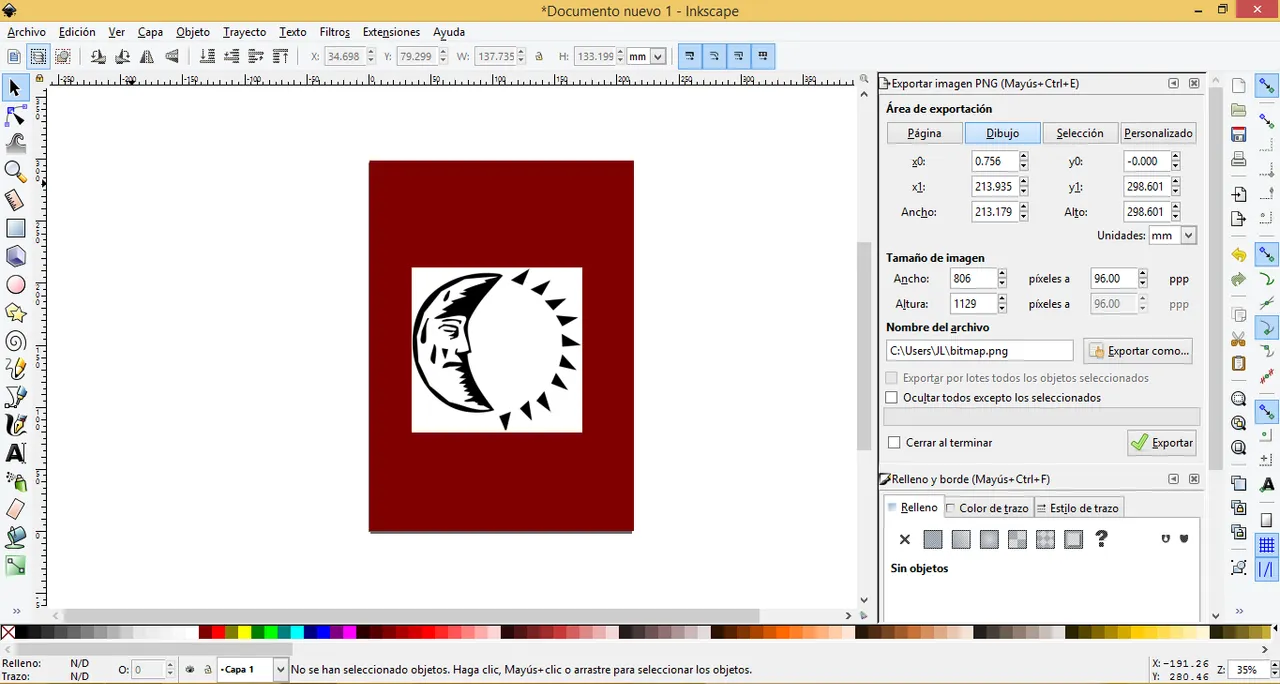The image size is (1280, 684).
Task: Select the 3D box tool
Action: [x=15, y=257]
